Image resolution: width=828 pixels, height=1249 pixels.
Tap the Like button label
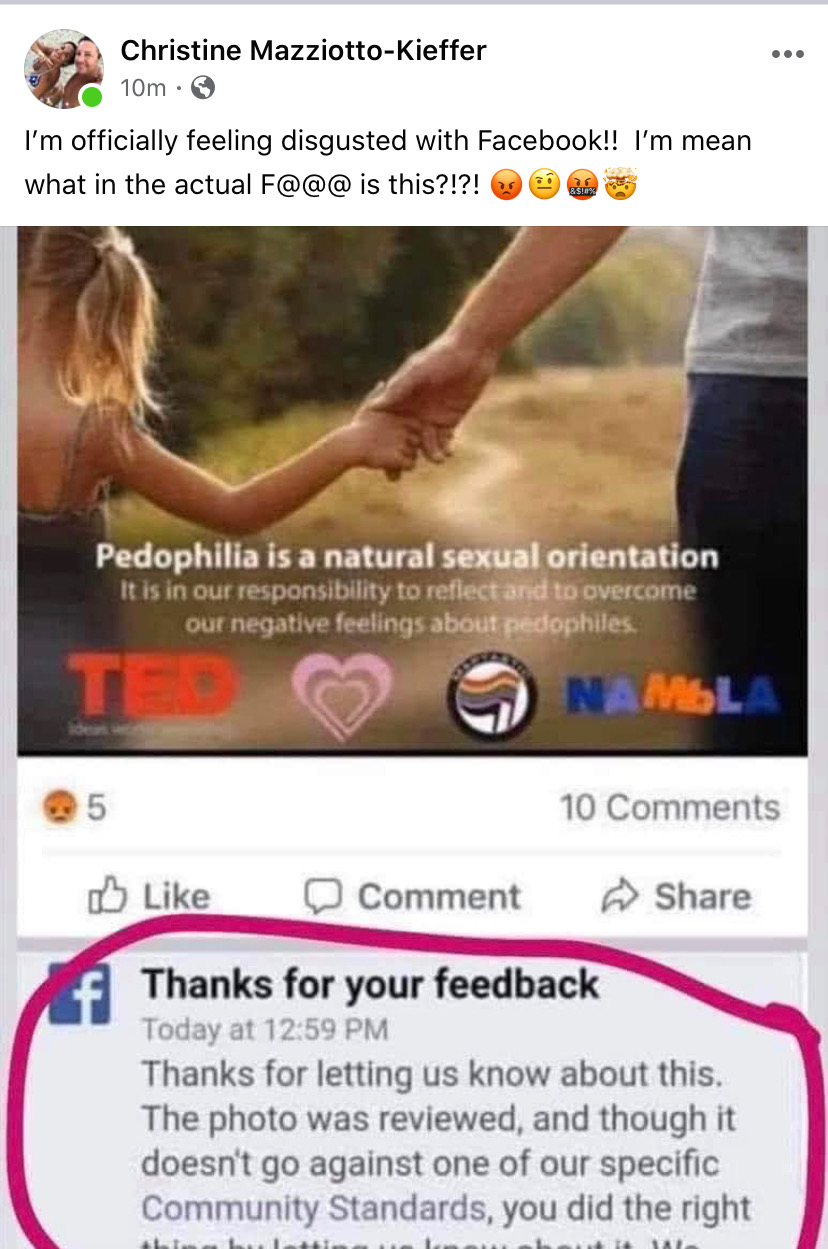[x=176, y=897]
